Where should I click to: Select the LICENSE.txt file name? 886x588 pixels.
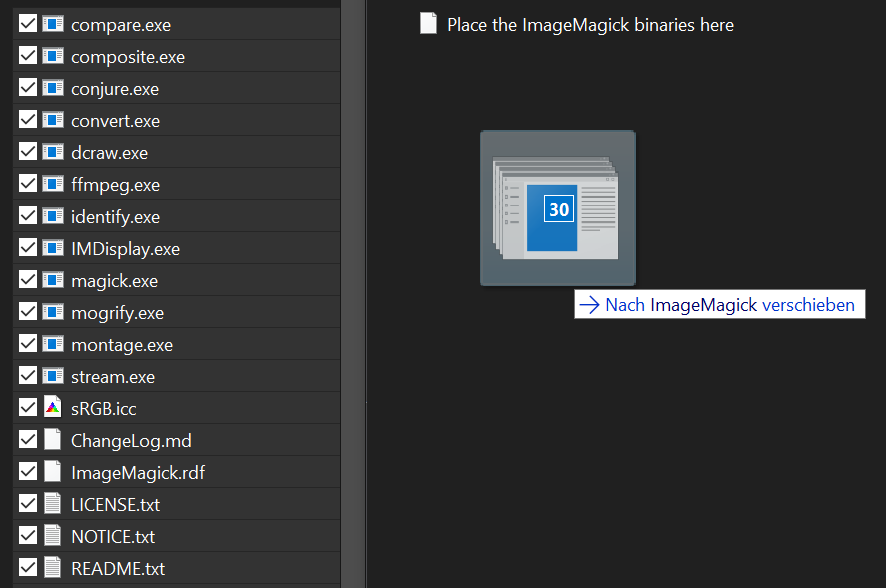[x=115, y=505]
